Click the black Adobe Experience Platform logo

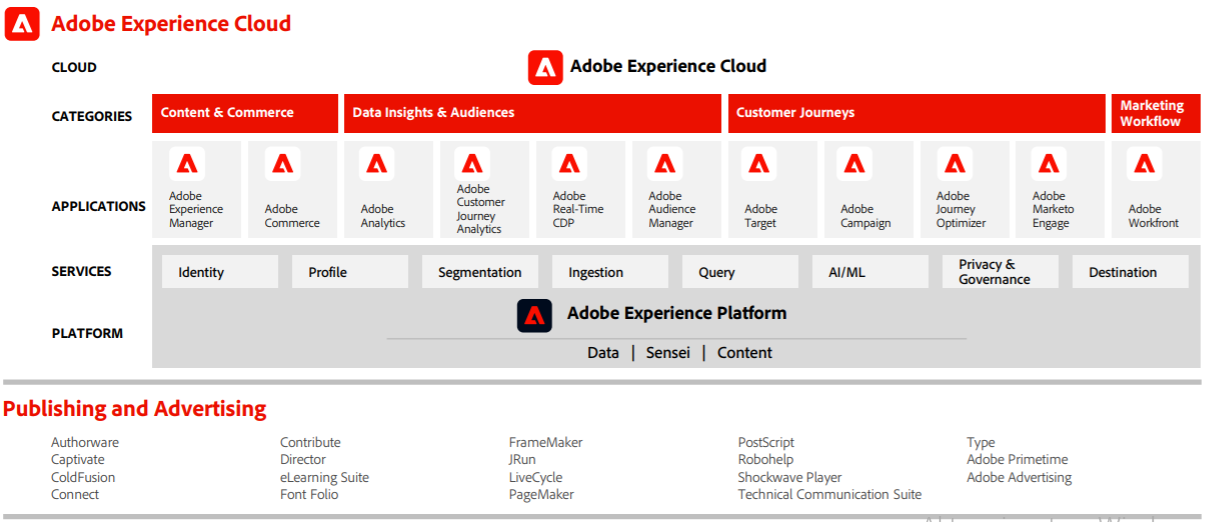coord(534,315)
